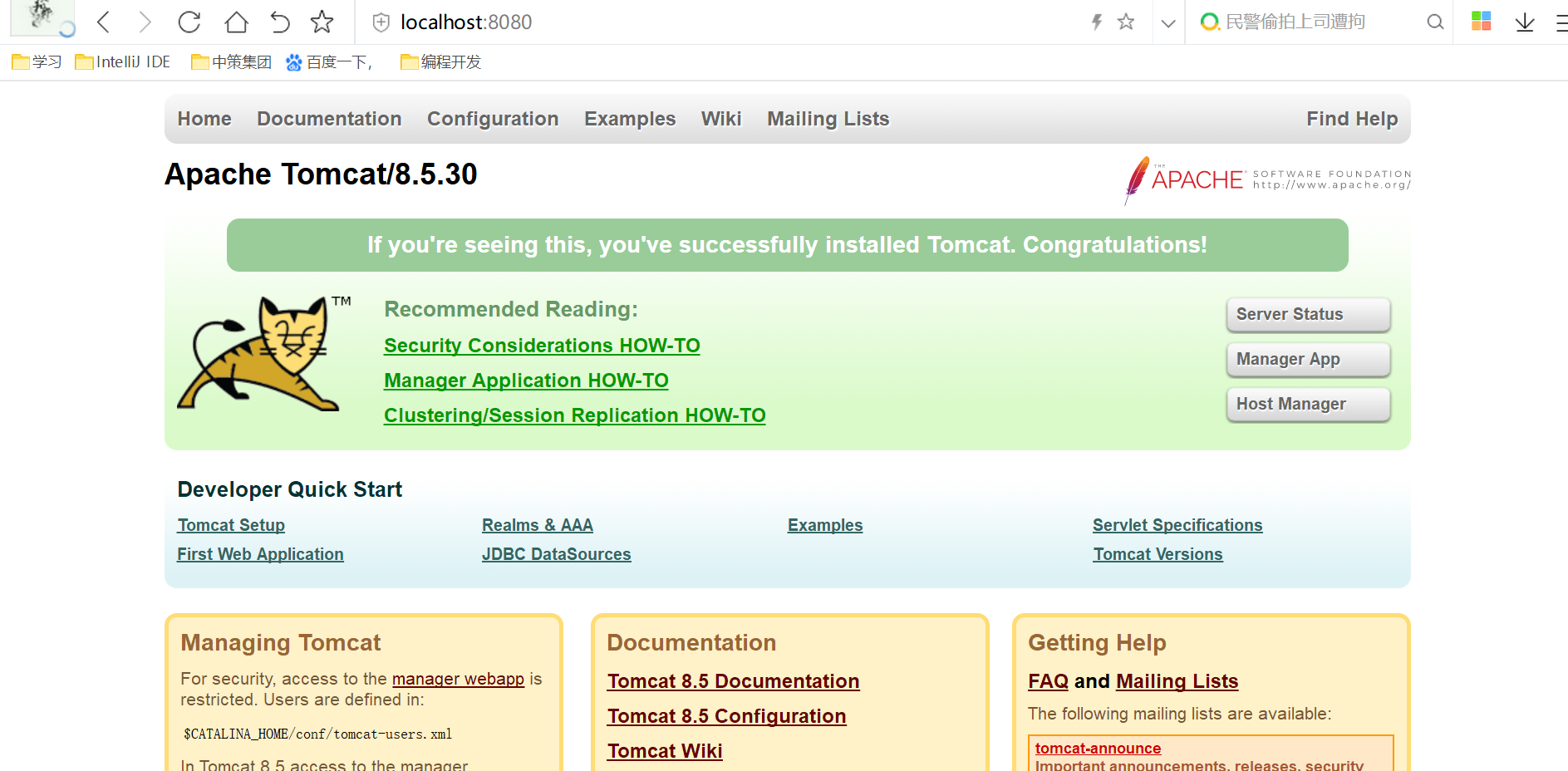Click the shield security icon in address bar
This screenshot has width=1568, height=771.
click(x=381, y=22)
